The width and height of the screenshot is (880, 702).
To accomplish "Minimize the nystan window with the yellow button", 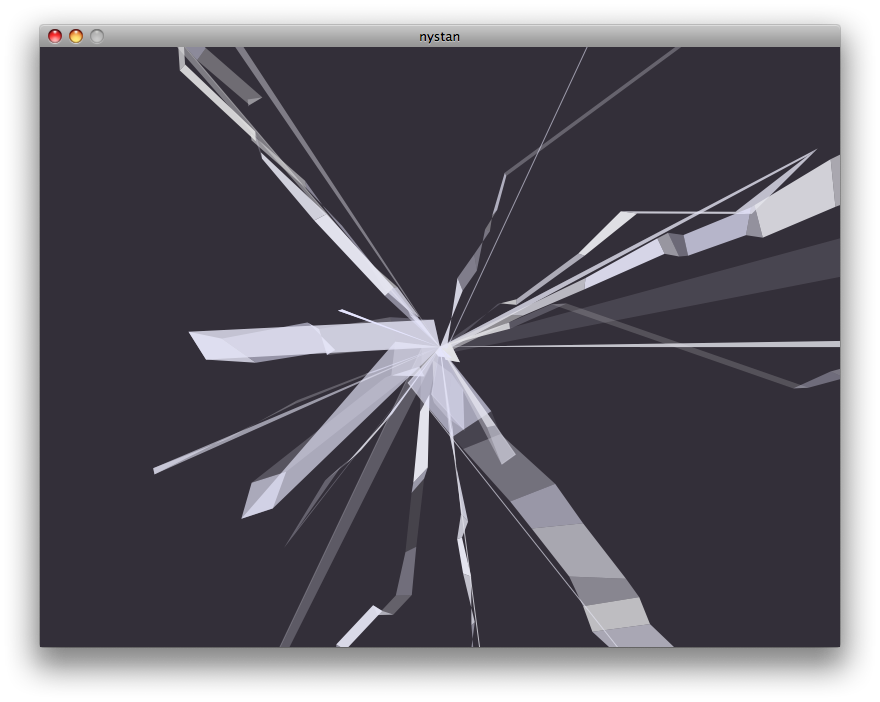I will click(76, 36).
